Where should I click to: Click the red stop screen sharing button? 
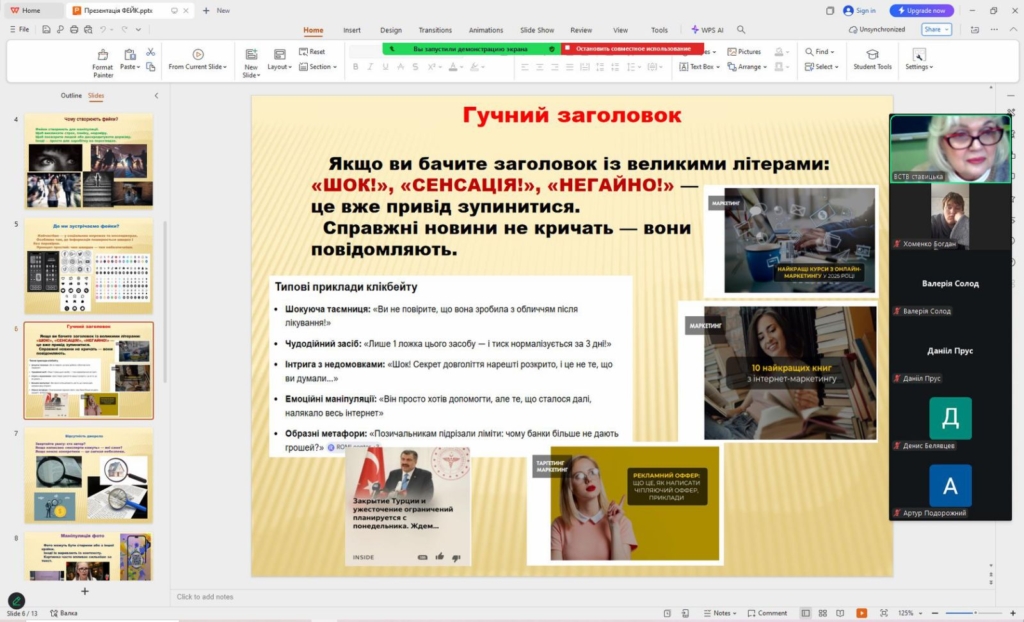click(x=630, y=48)
